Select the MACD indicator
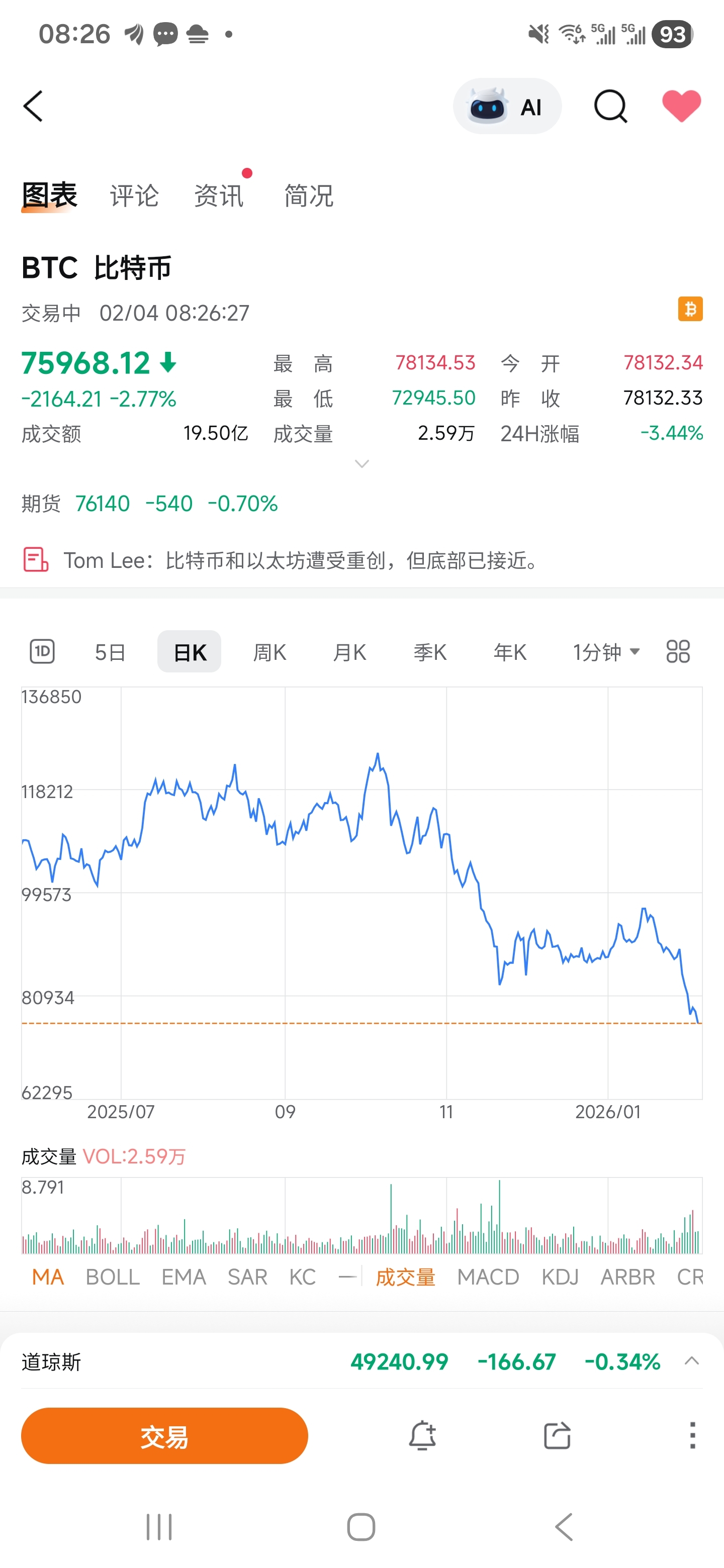 pos(488,1277)
